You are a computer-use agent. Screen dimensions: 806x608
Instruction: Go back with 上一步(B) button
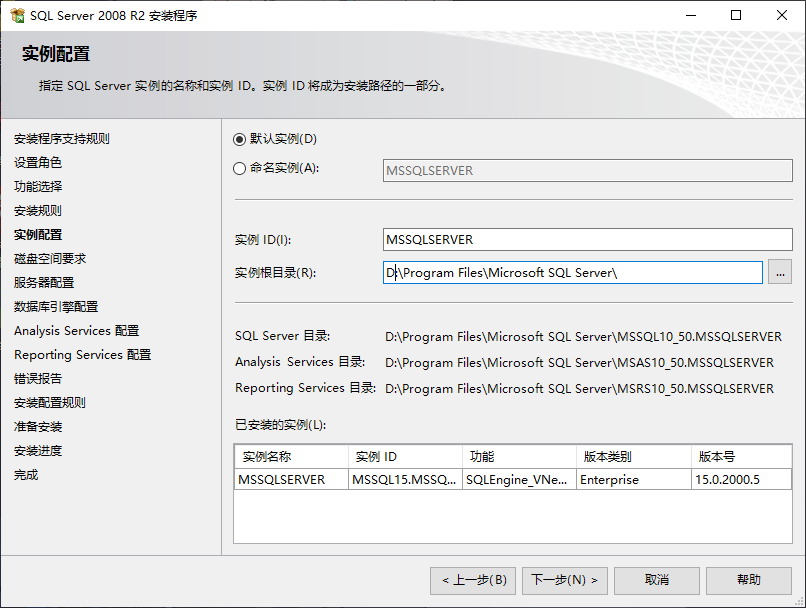coord(473,580)
